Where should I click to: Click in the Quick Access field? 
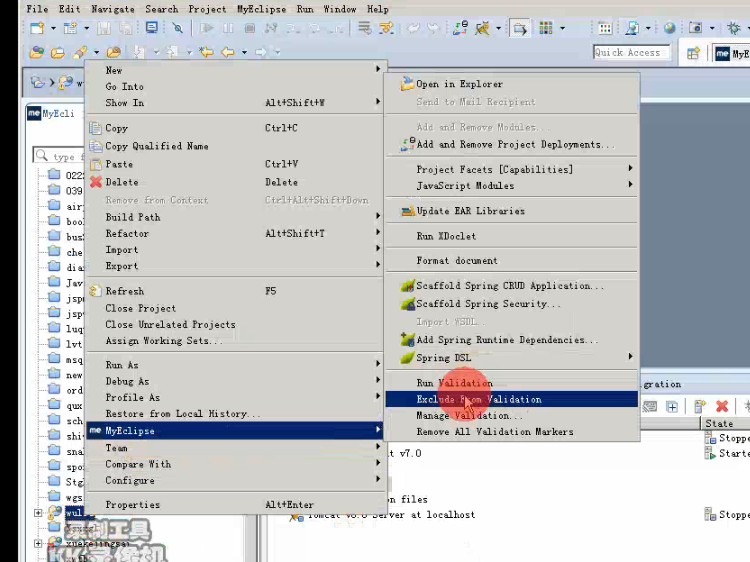pos(631,53)
